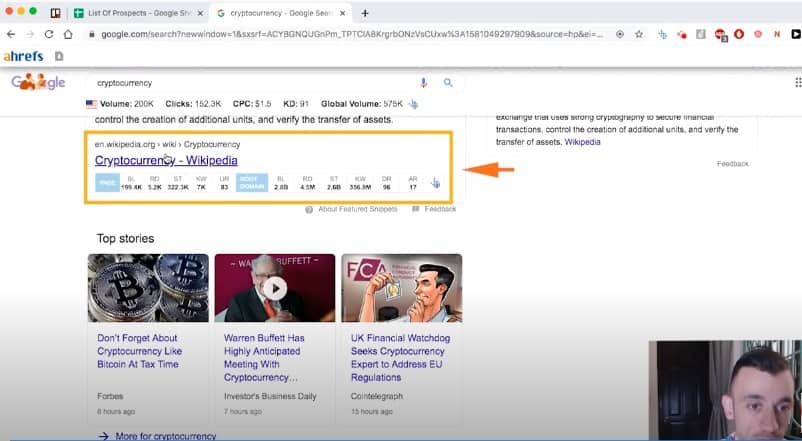Click the page BL value 199.4K
Viewport: 802px width, 441px height.
[x=131, y=187]
